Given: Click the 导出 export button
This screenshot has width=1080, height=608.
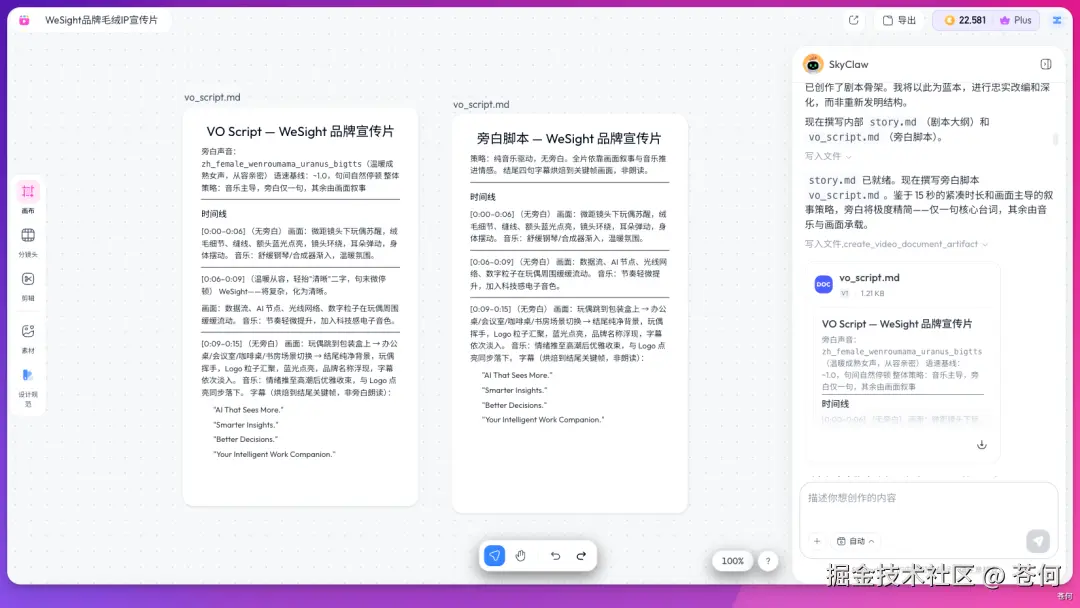Looking at the screenshot, I should [900, 20].
